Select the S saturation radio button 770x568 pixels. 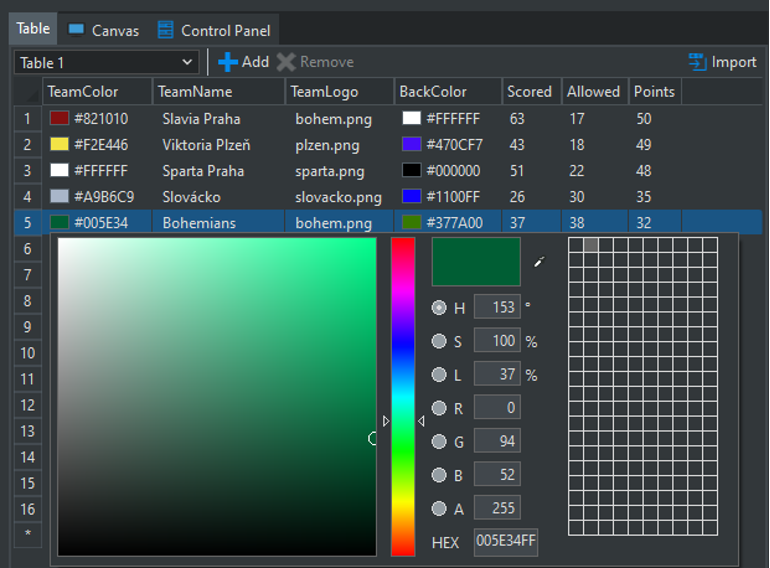(x=438, y=341)
